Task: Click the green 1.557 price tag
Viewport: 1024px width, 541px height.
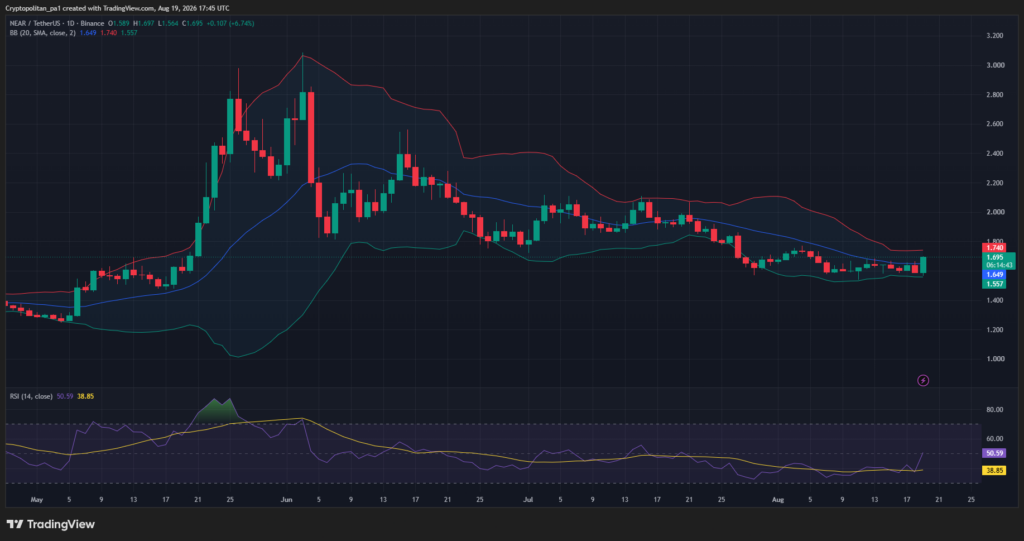Action: [995, 284]
